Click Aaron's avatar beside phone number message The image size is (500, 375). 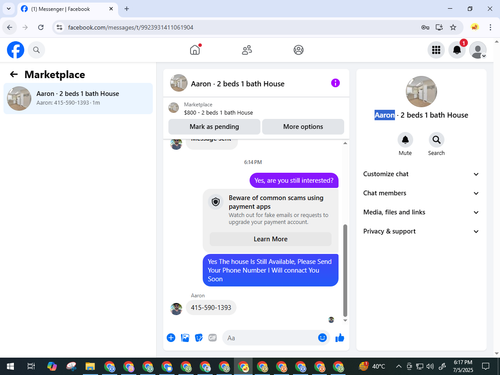176,309
